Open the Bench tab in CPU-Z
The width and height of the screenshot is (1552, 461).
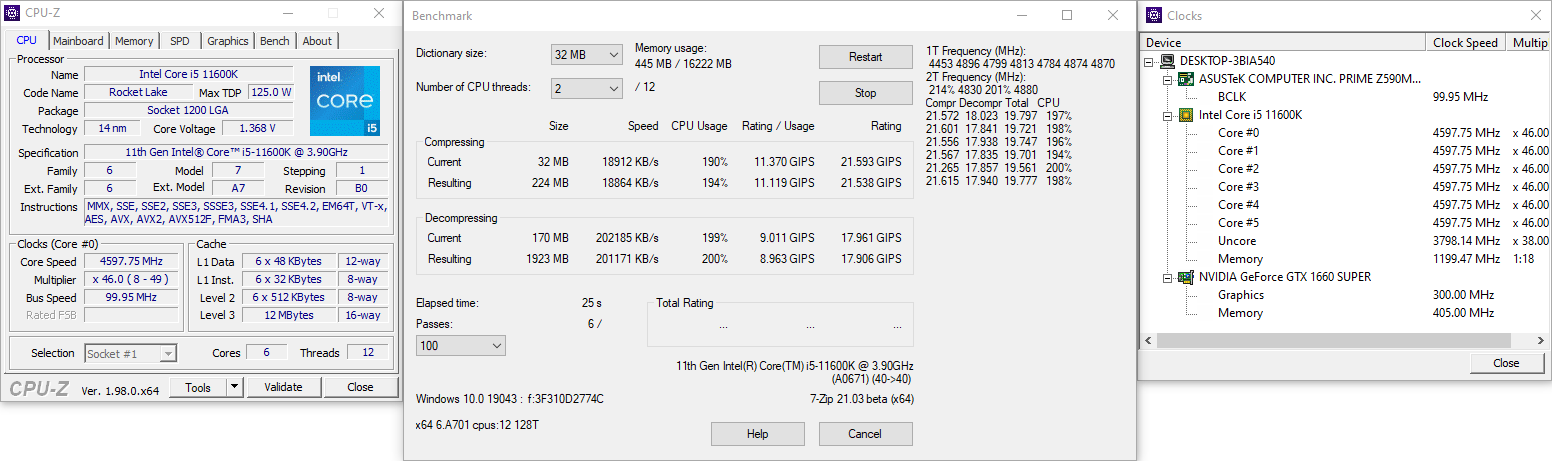tap(274, 41)
